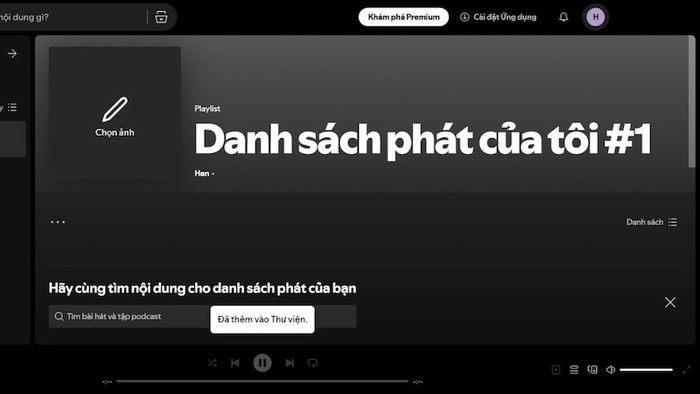This screenshot has height=394, width=700.
Task: Open connect to a device icon
Action: [592, 369]
